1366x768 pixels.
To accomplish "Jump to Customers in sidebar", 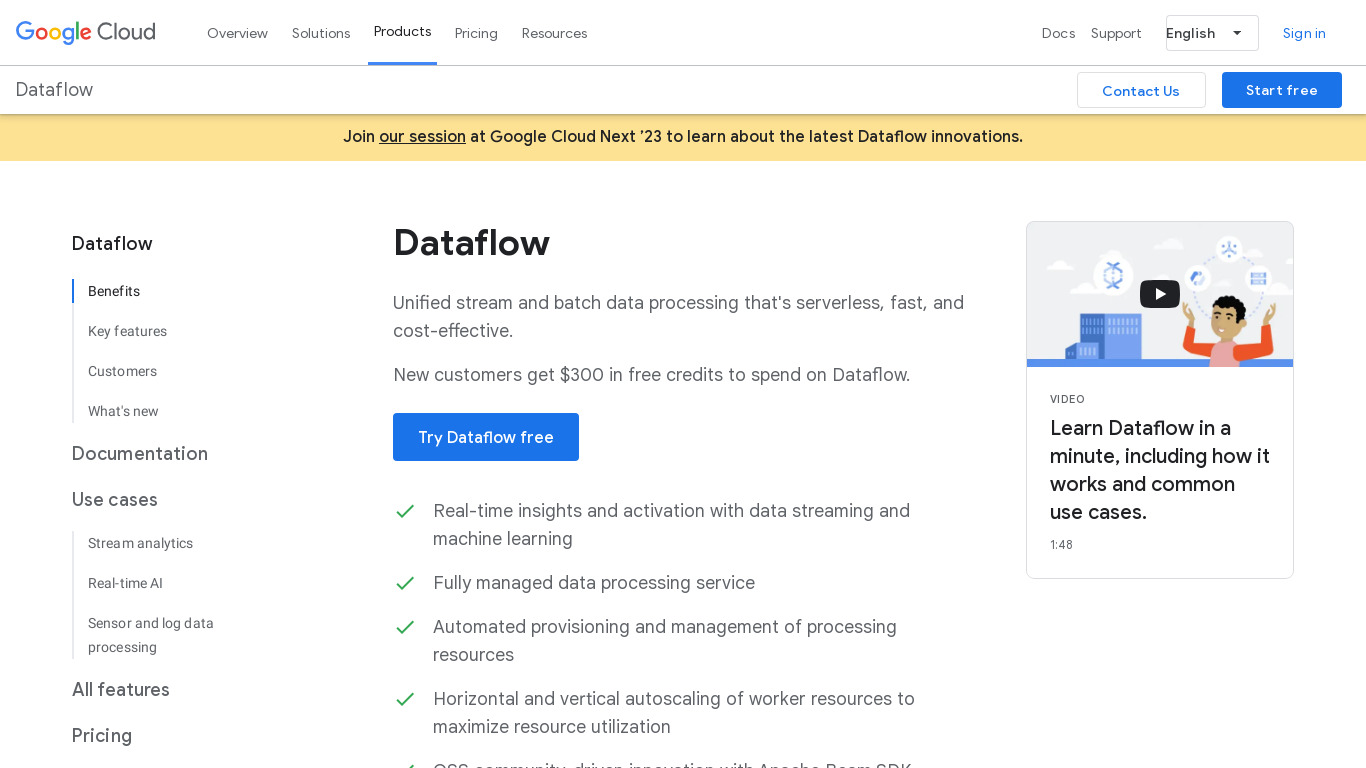I will tap(122, 371).
